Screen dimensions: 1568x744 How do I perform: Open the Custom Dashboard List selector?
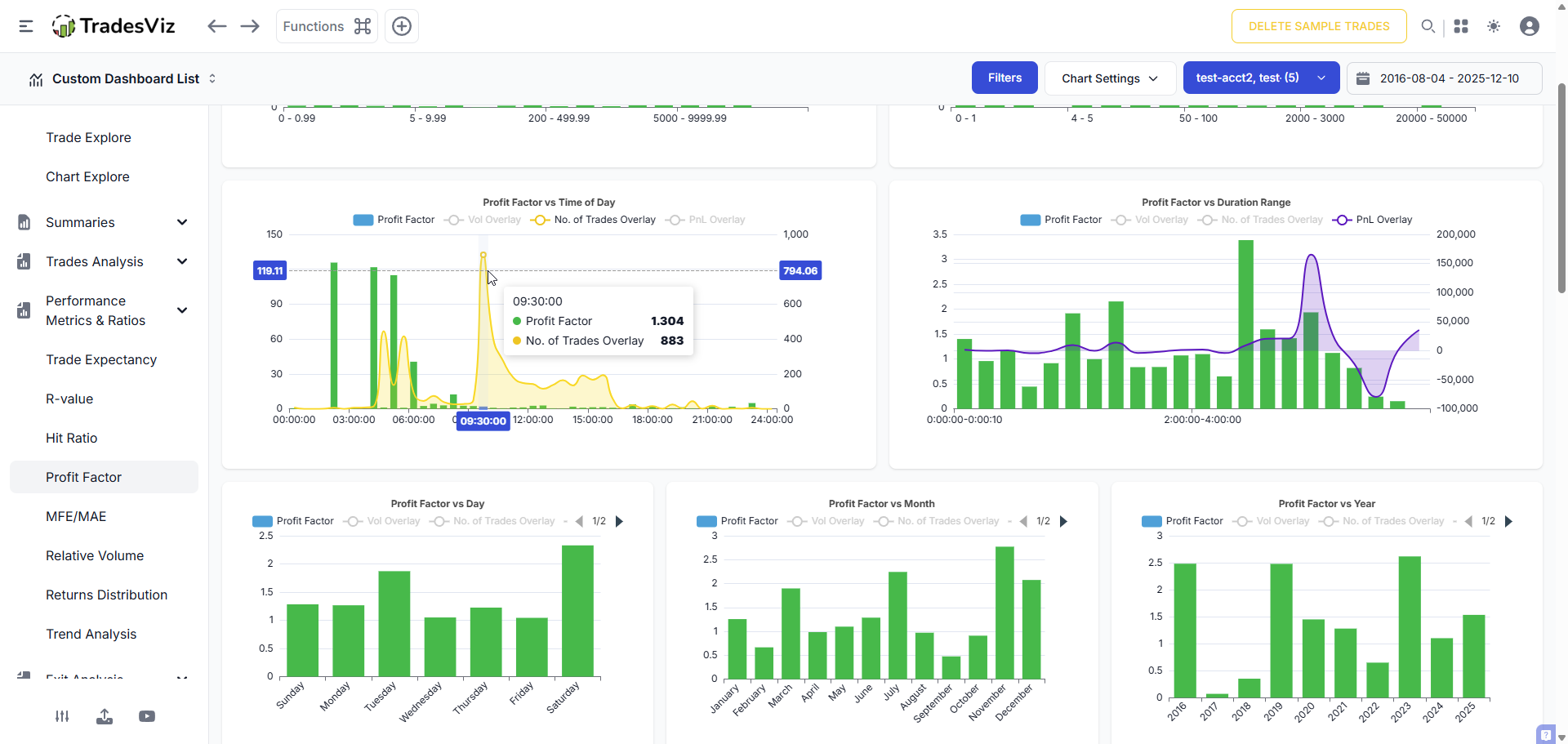(x=126, y=78)
